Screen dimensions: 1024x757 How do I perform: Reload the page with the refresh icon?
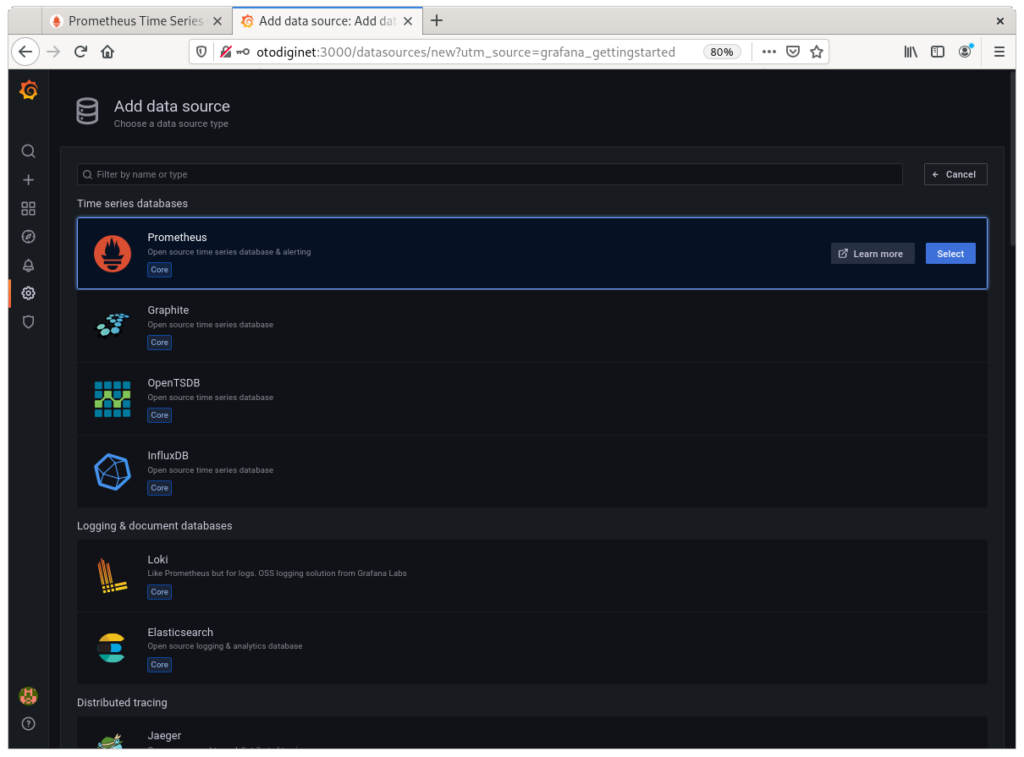pos(80,52)
